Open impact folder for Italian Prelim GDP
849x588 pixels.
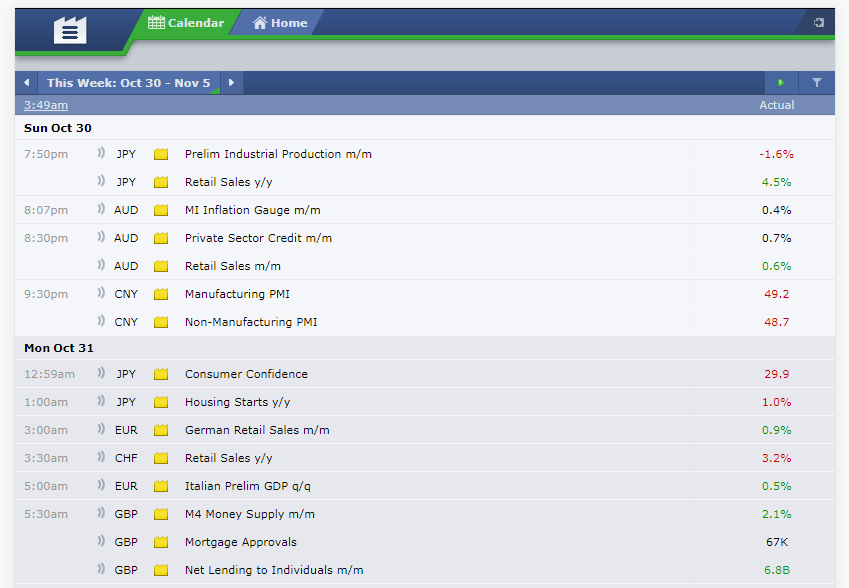coord(161,486)
